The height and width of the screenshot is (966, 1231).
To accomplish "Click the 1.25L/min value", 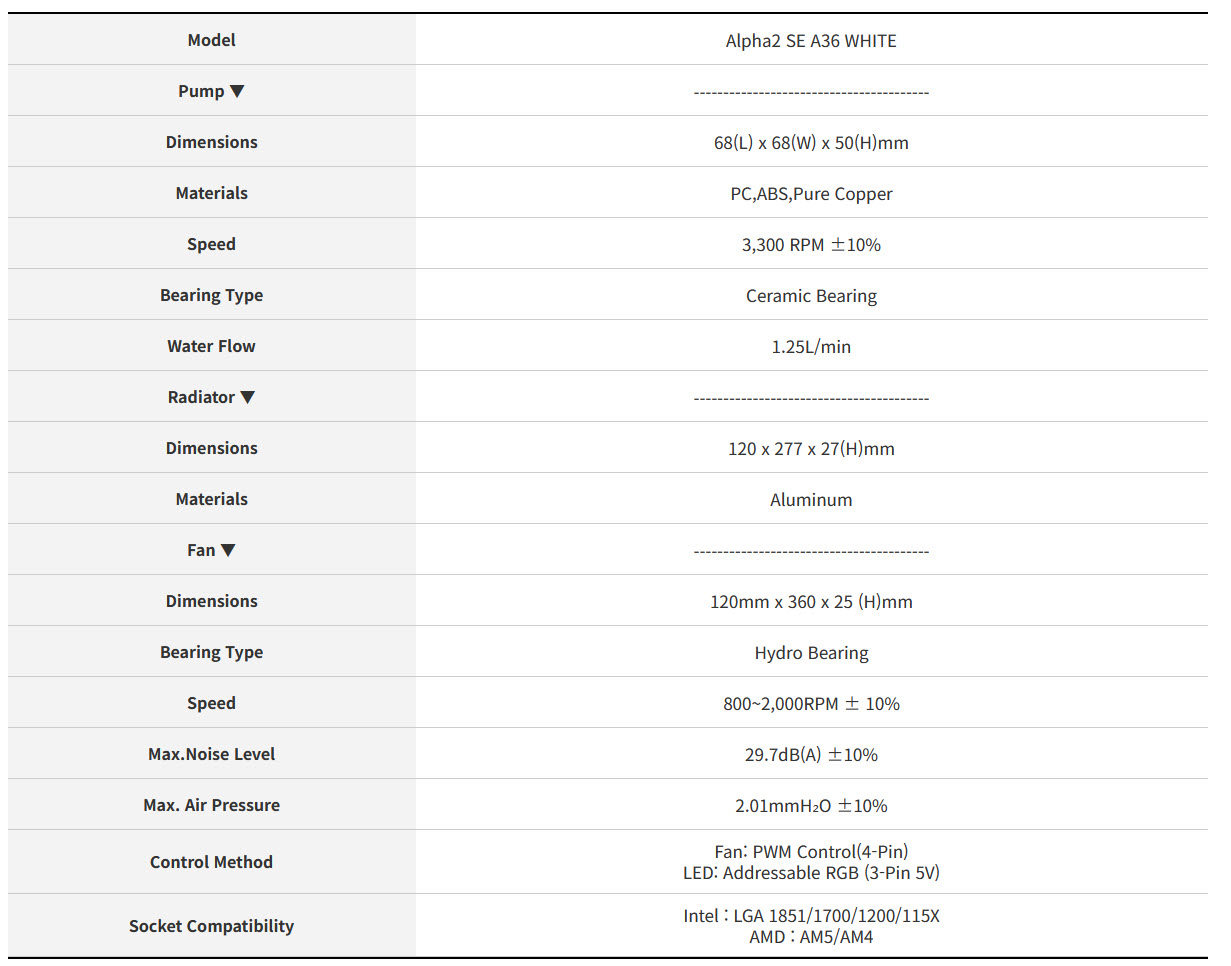I will [x=811, y=347].
